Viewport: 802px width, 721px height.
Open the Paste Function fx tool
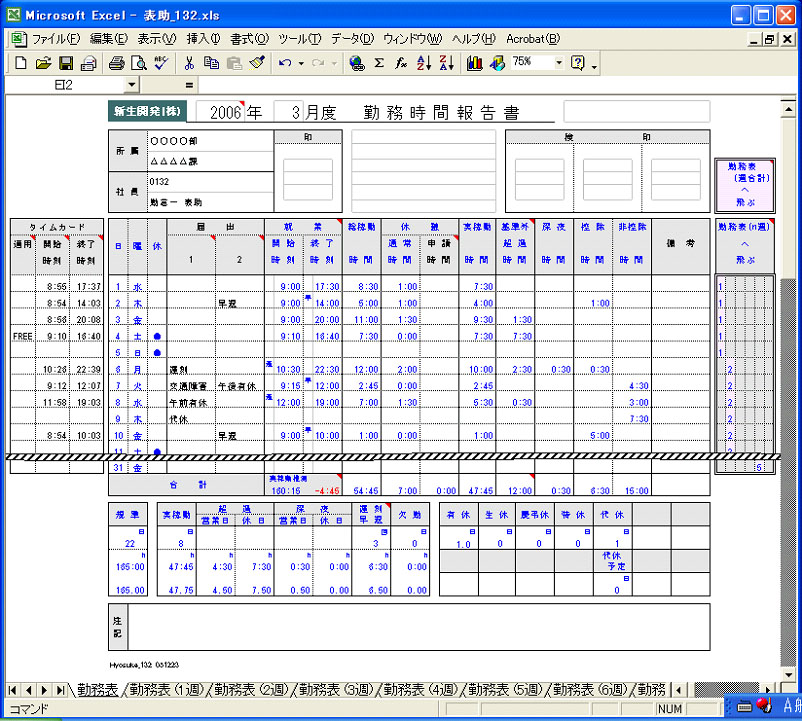(401, 63)
